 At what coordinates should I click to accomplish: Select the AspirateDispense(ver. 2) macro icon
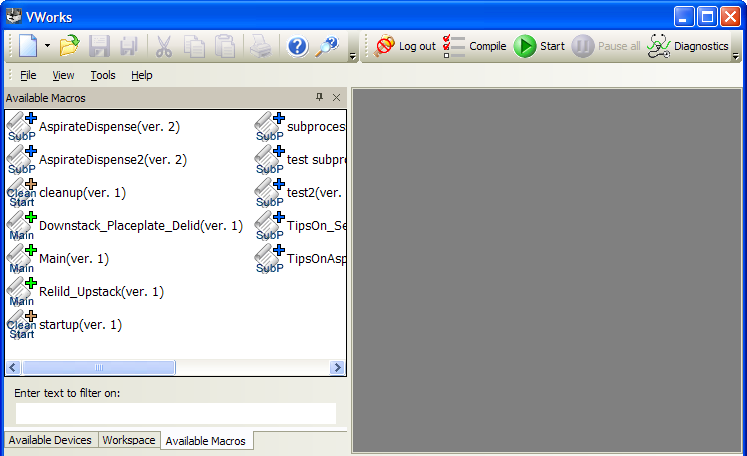(22, 126)
